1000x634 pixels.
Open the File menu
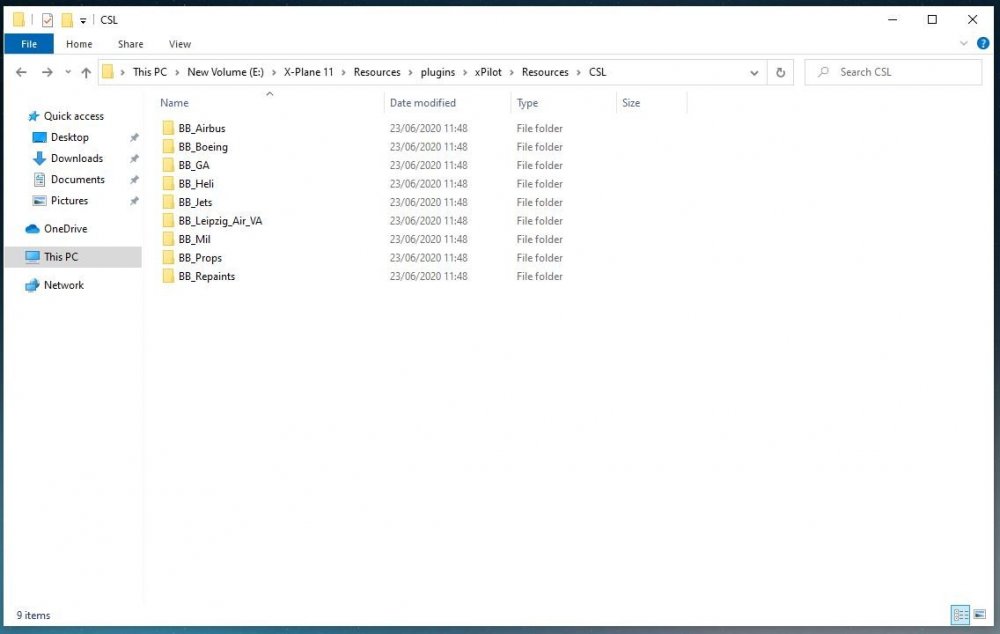coord(29,44)
